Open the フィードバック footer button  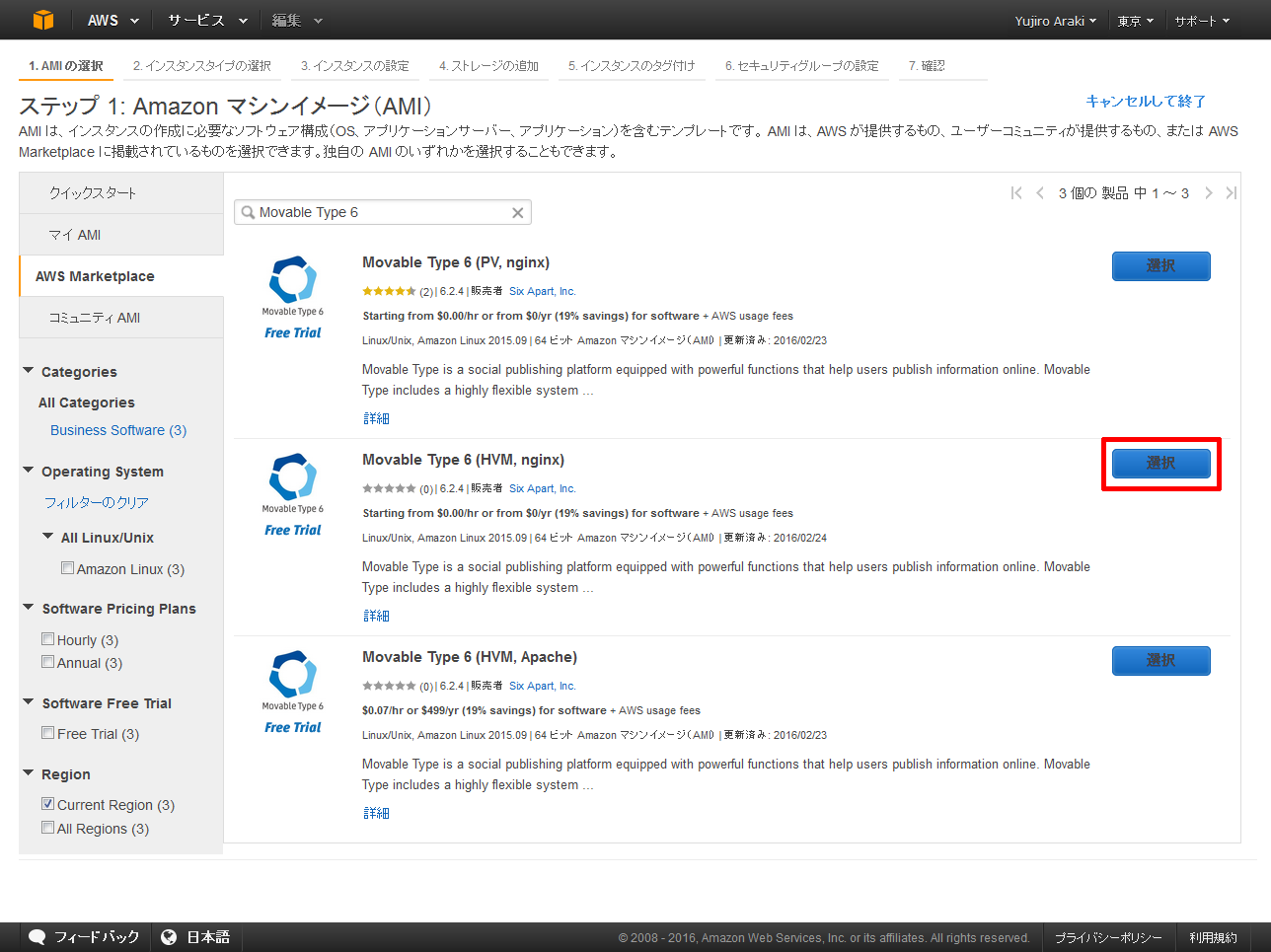coord(84,937)
